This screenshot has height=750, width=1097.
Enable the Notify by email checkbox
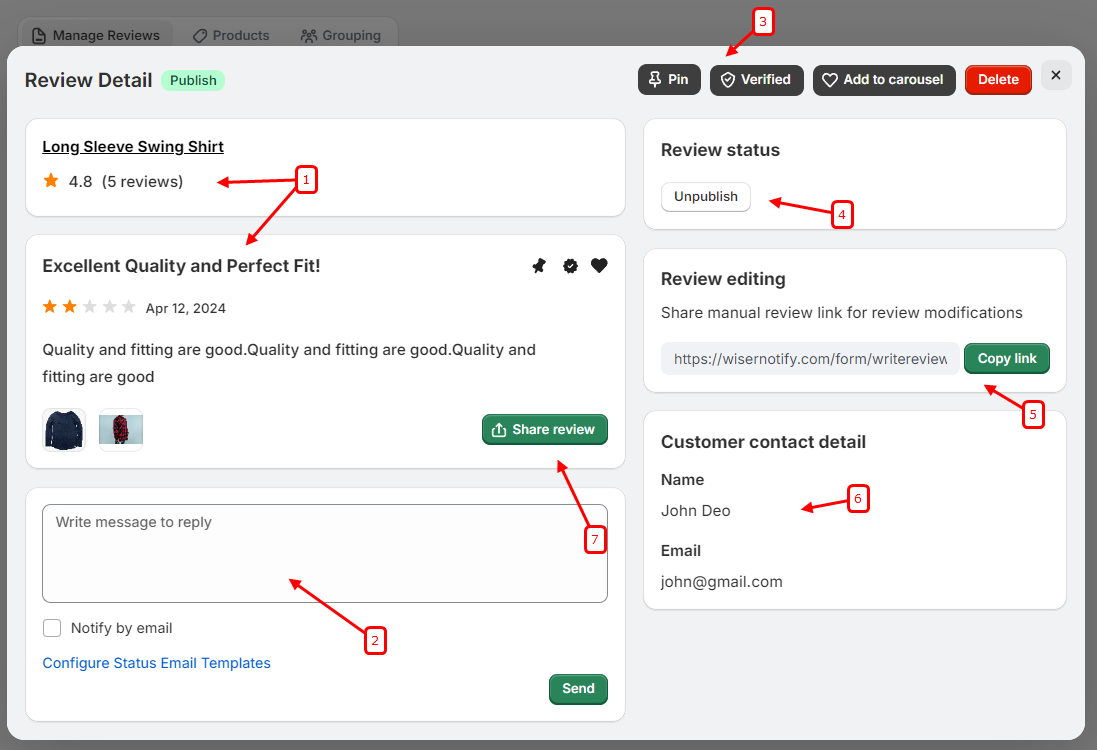coord(52,628)
